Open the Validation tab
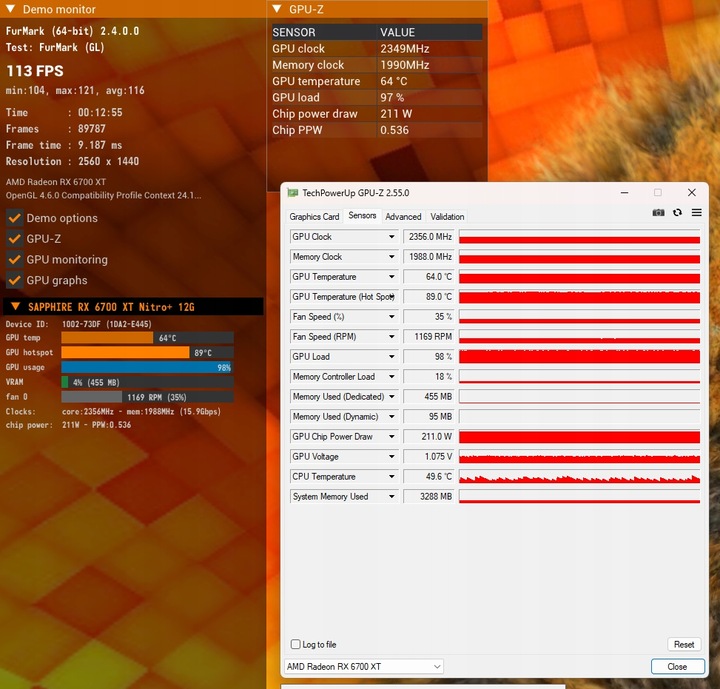The height and width of the screenshot is (689, 720). [447, 216]
